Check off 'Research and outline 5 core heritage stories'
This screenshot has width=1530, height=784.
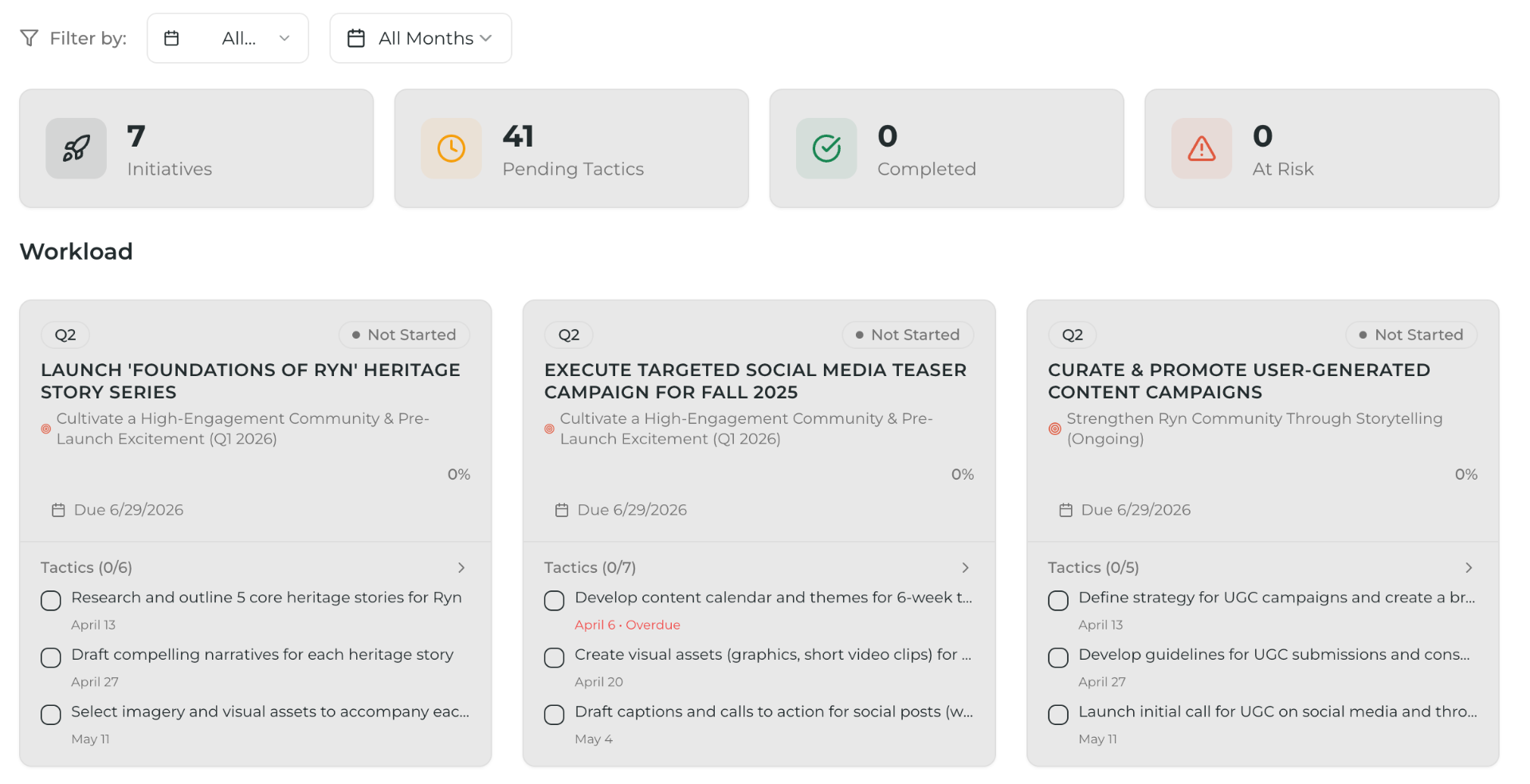[51, 601]
